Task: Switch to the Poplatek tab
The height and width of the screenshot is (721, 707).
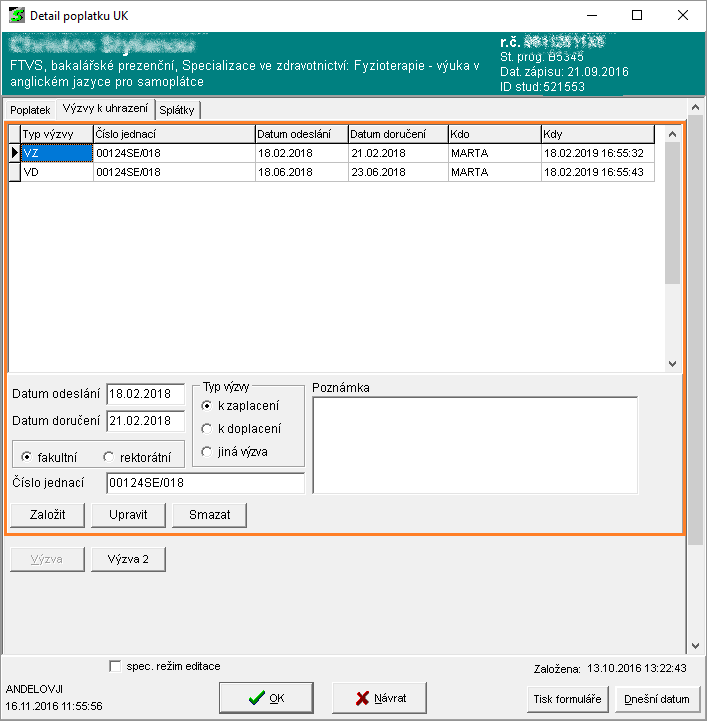Action: coord(30,110)
